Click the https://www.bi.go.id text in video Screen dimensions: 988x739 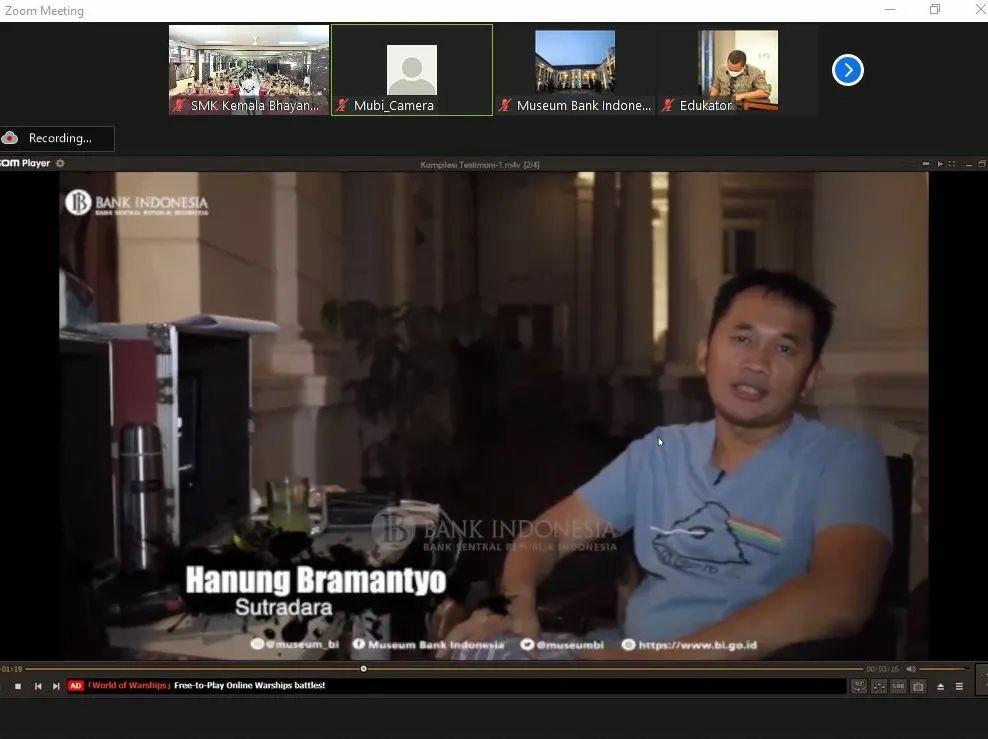pyautogui.click(x=698, y=645)
